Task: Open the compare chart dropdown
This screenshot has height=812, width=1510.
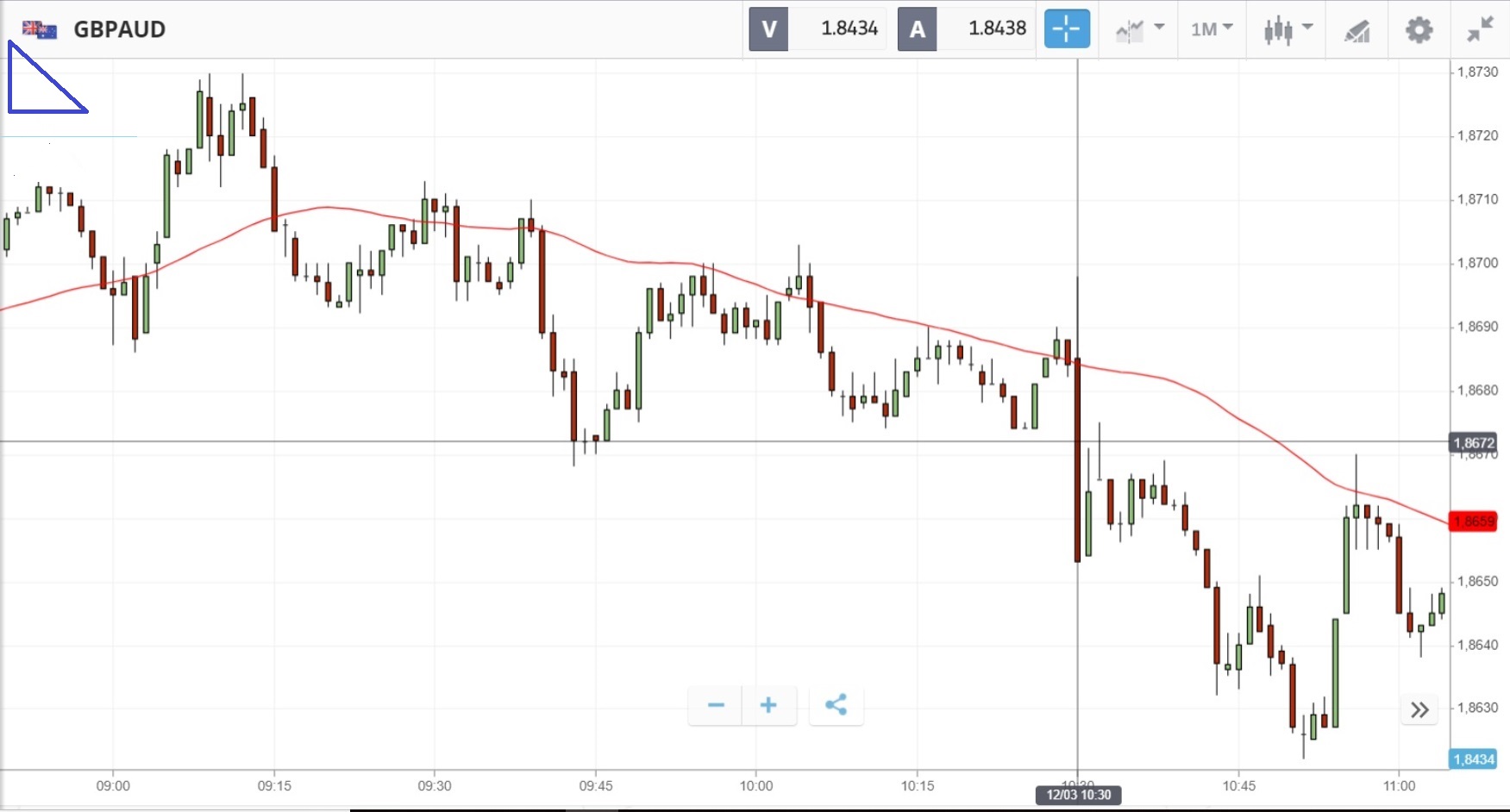Action: coord(1140,29)
